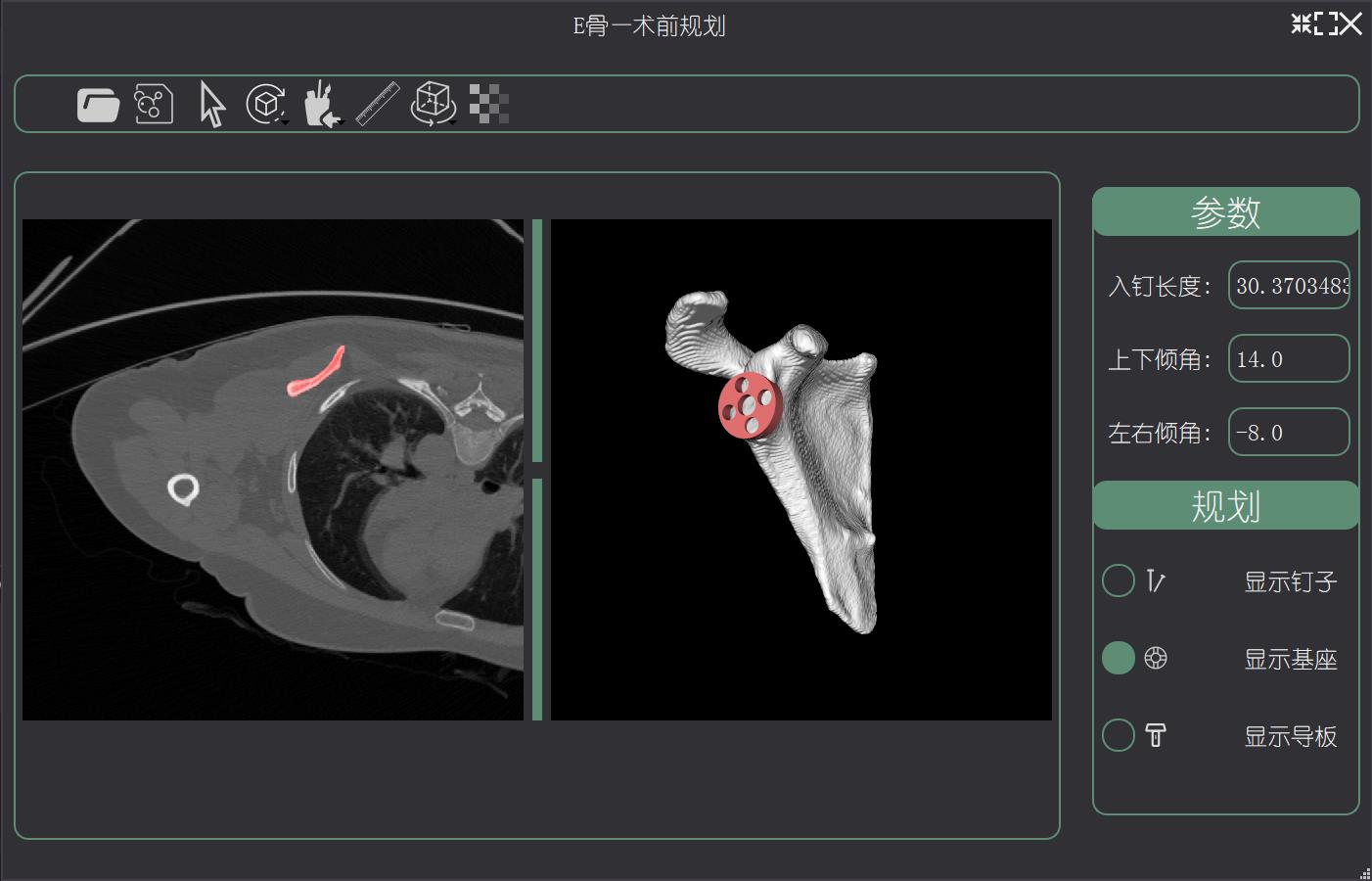The width and height of the screenshot is (1372, 881).
Task: Click the 入钉长度: label
Action: pos(1161,286)
